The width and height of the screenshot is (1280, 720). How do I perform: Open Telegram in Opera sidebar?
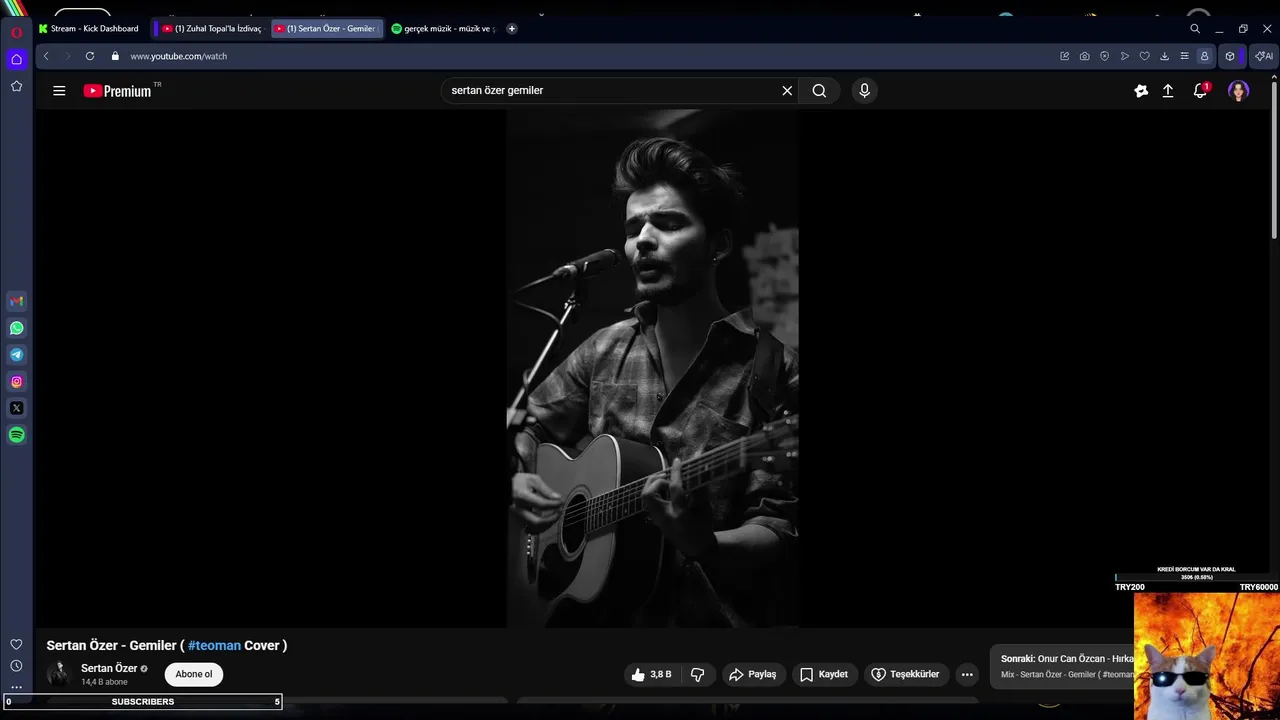(x=16, y=355)
